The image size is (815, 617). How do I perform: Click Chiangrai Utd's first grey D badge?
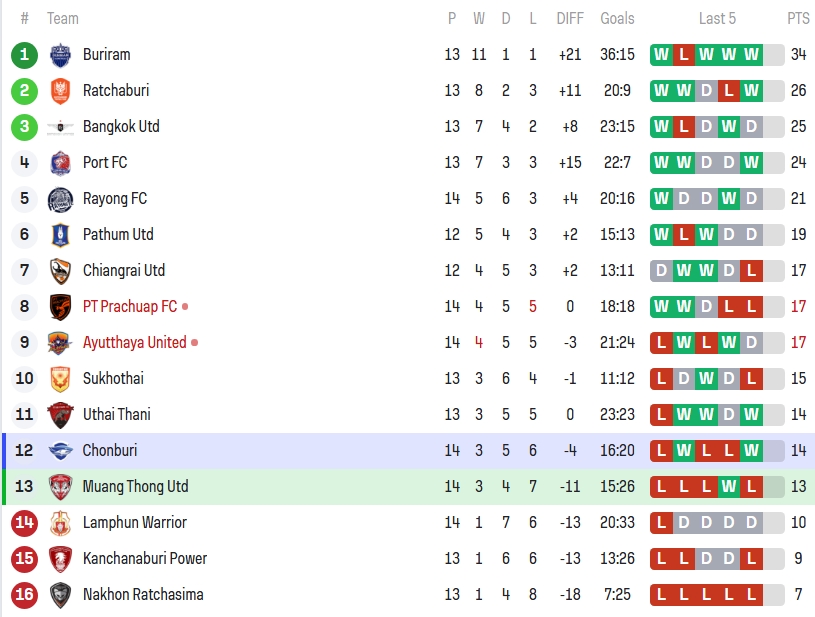660,270
